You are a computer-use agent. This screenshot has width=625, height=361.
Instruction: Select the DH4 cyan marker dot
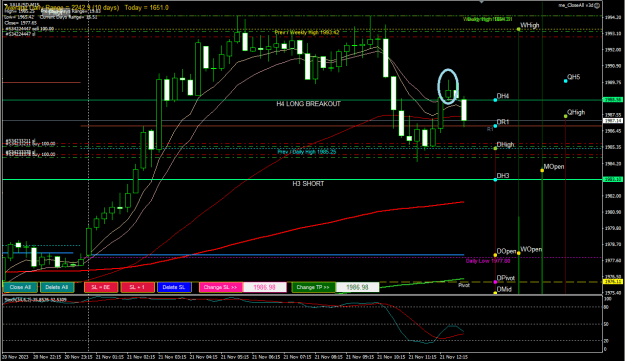(x=495, y=100)
